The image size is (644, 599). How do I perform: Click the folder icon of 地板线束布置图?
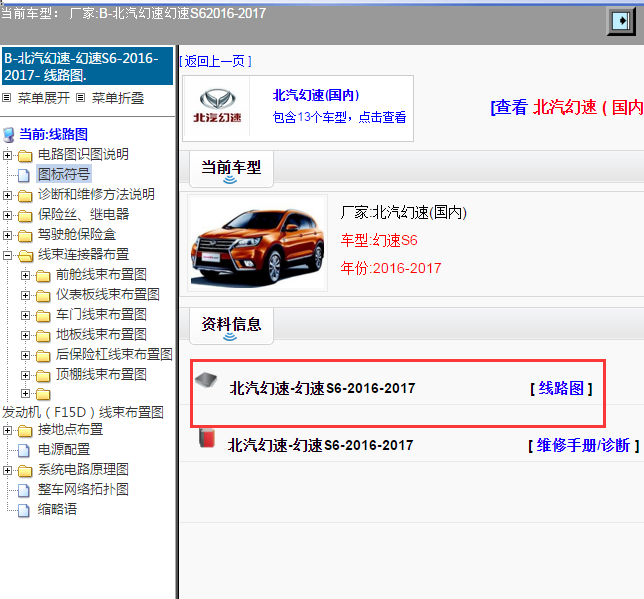pos(43,335)
